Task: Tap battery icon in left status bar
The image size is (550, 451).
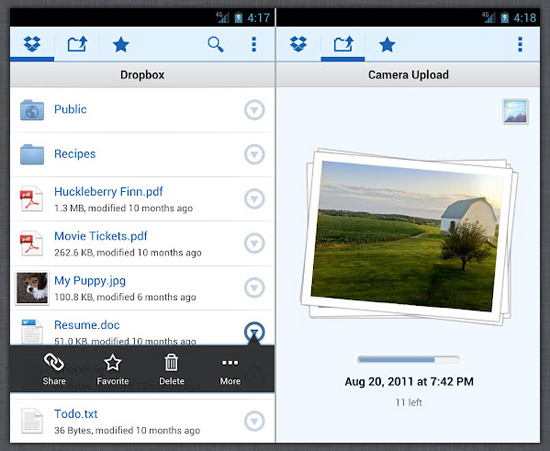Action: point(239,18)
